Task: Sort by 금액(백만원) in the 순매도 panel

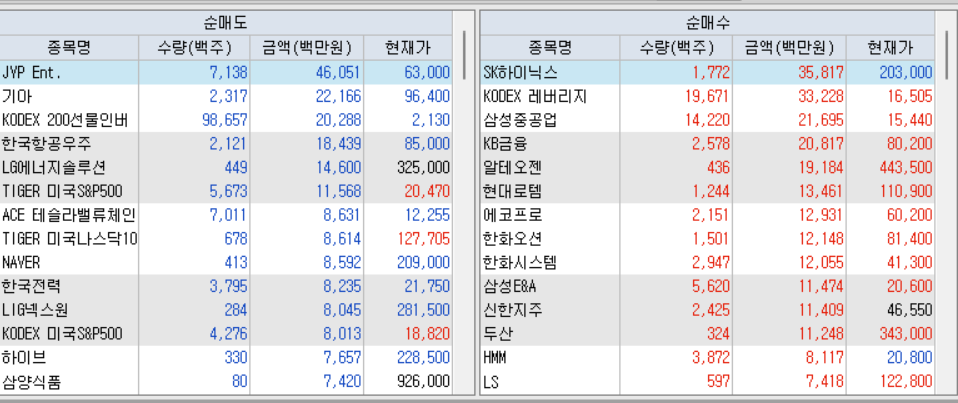Action: coord(307,48)
